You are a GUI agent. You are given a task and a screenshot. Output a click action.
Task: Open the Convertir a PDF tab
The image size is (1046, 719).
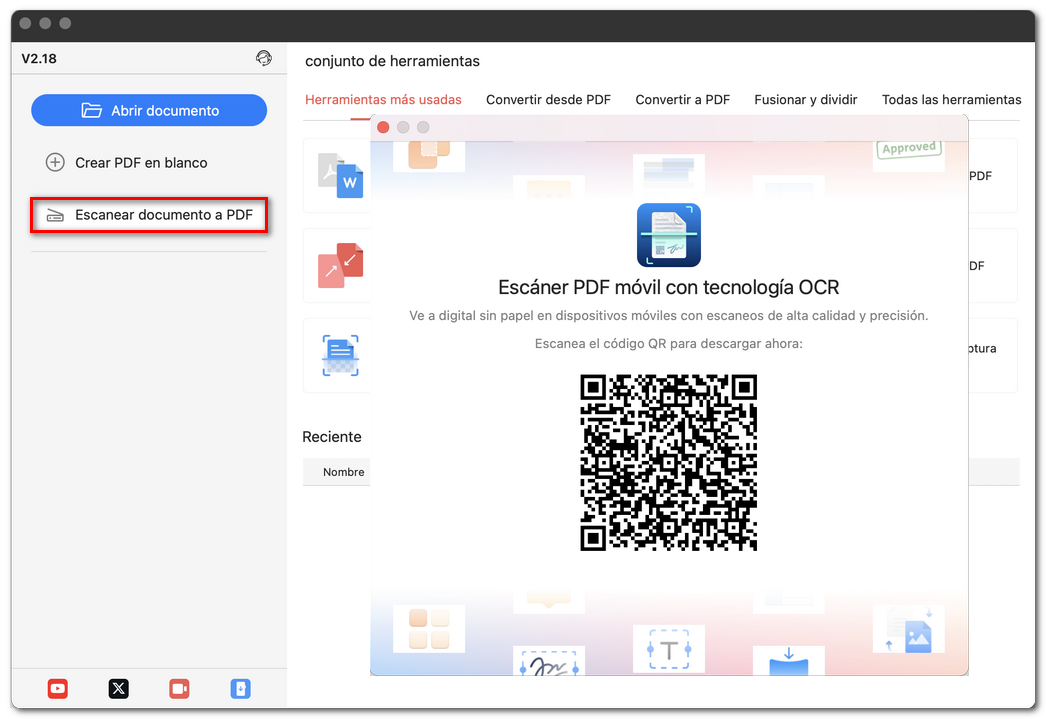tap(682, 100)
